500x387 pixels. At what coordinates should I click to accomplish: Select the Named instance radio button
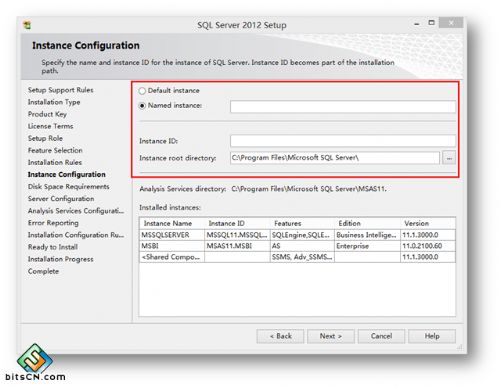point(142,106)
